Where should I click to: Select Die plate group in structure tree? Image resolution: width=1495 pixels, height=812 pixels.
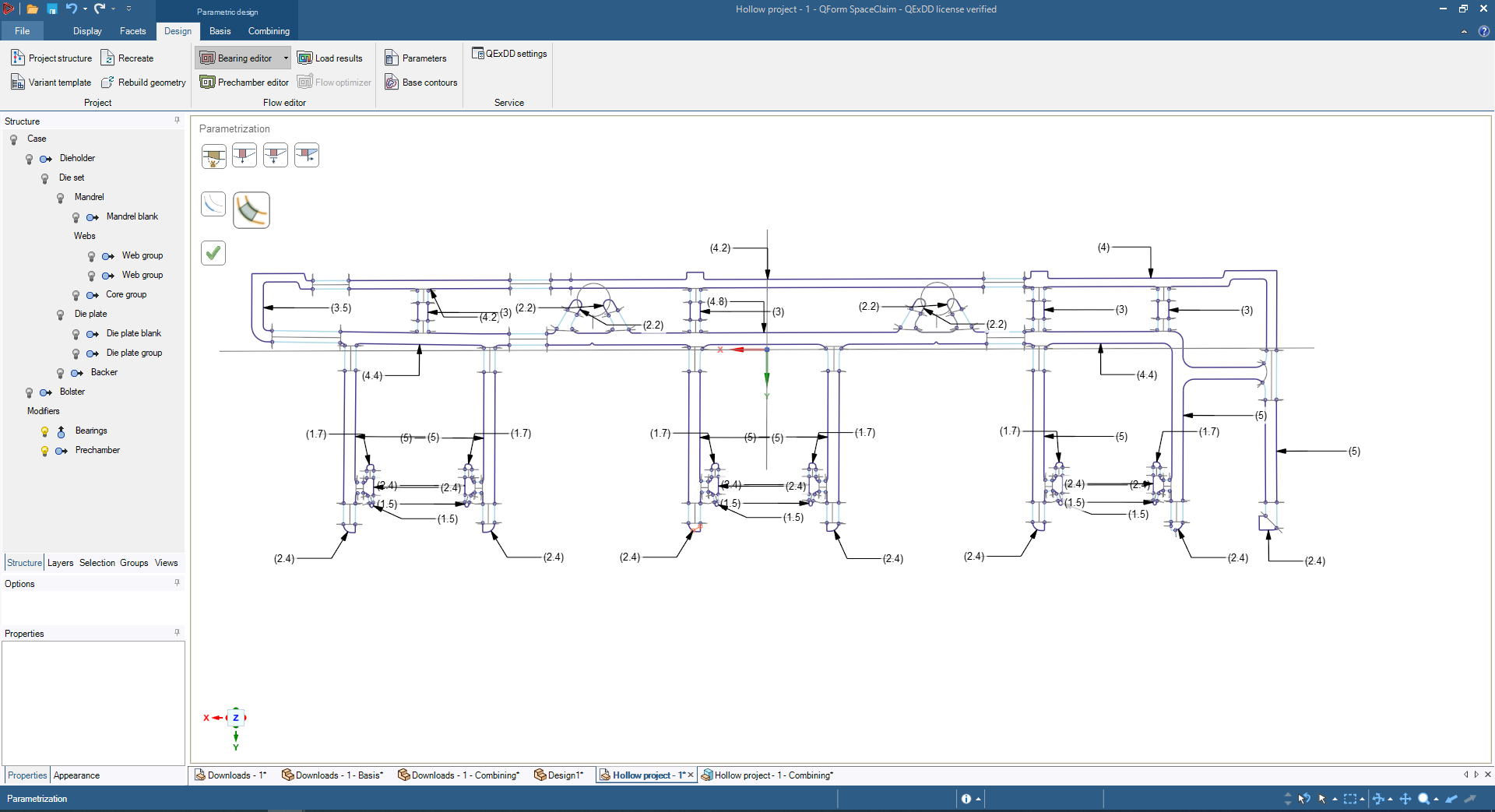(x=134, y=353)
